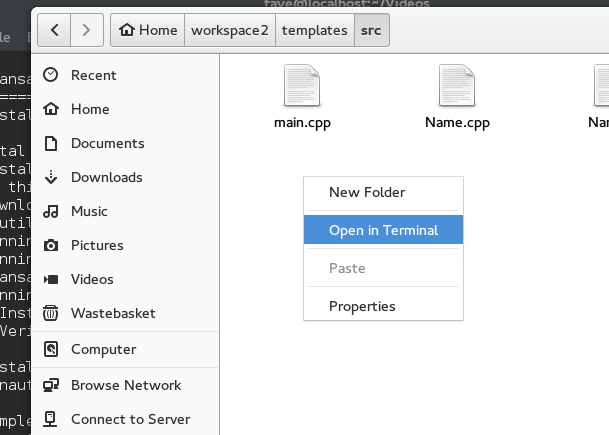Click the Name.cpp file name label
The height and width of the screenshot is (435, 609).
(x=457, y=123)
